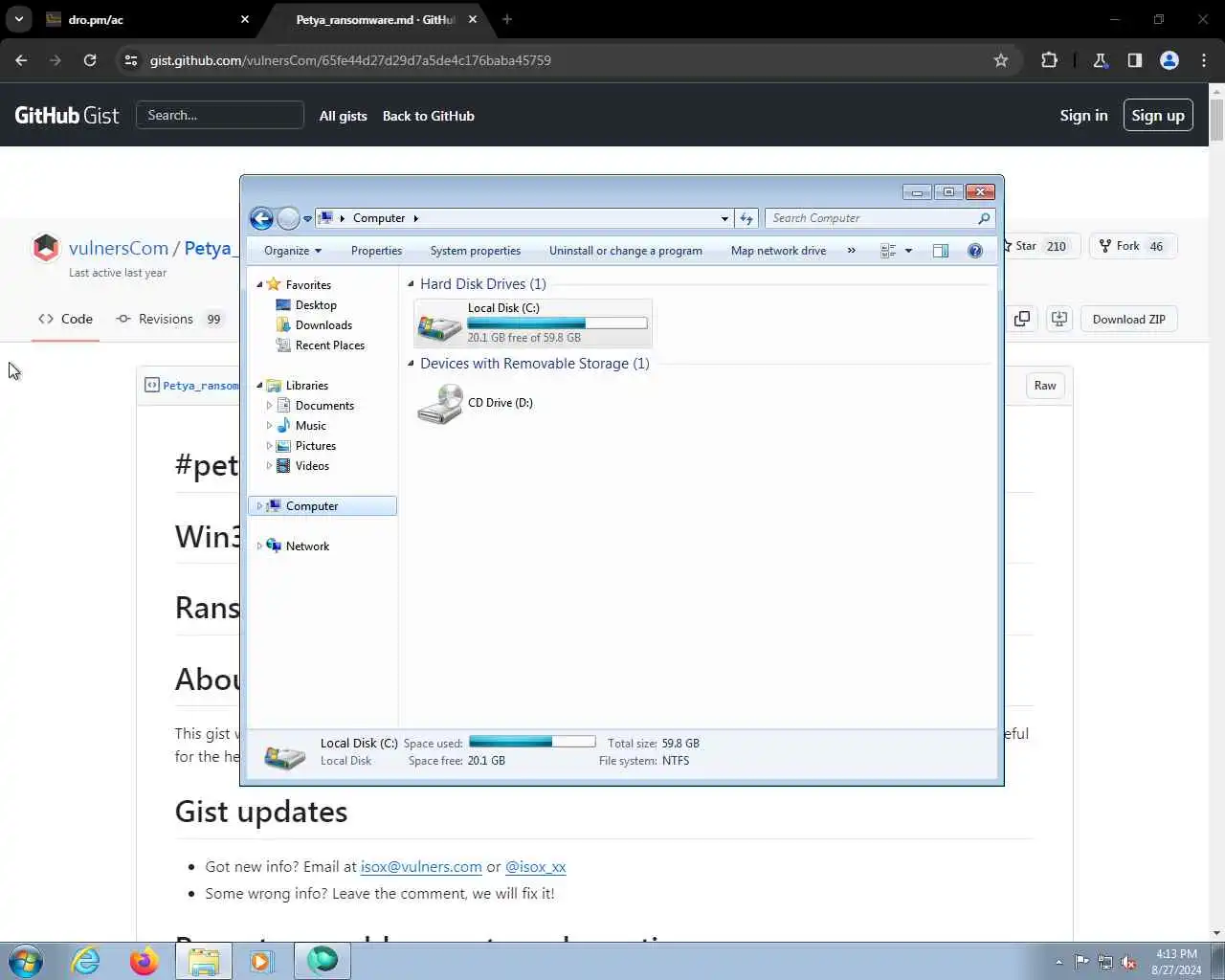The width and height of the screenshot is (1225, 980).
Task: Bookmark this page star icon
Action: (1001, 60)
